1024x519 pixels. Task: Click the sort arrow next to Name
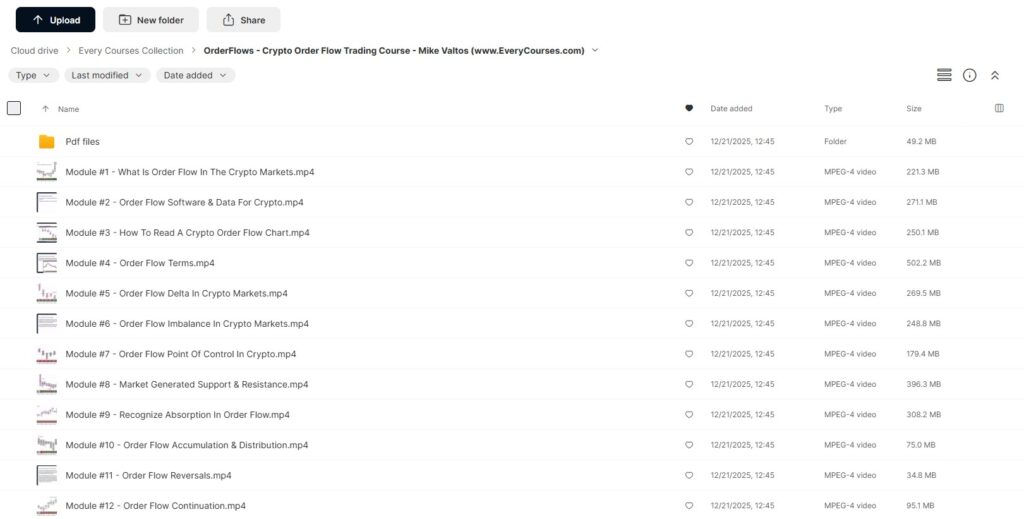coord(45,109)
